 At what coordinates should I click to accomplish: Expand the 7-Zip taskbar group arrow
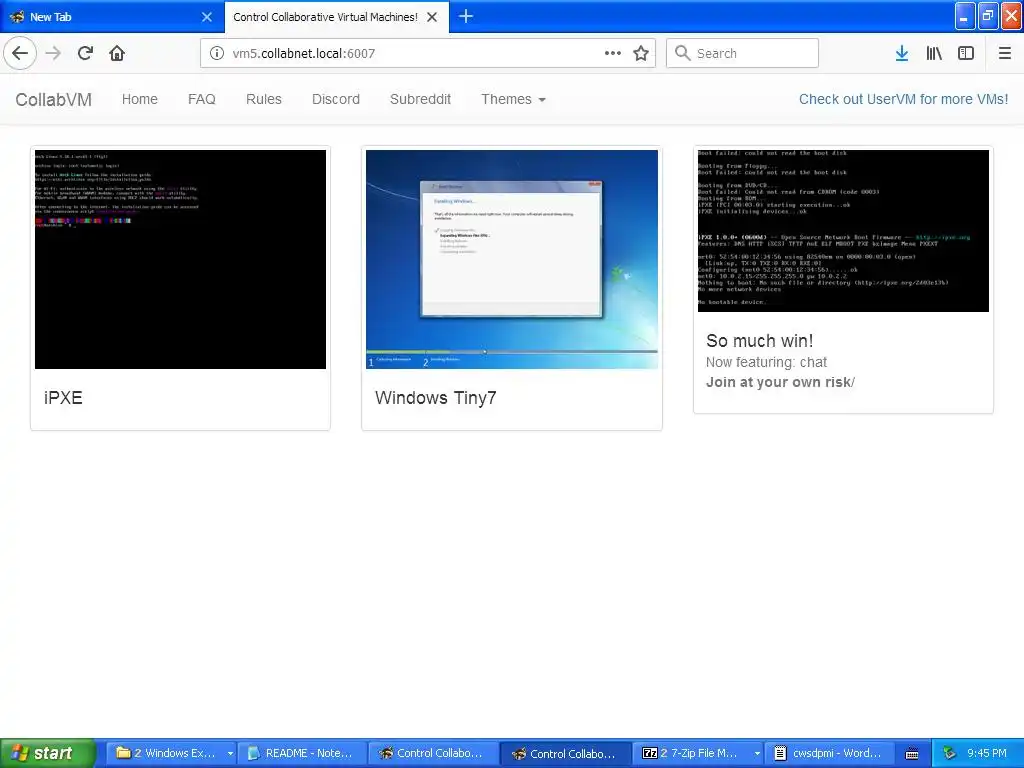757,753
